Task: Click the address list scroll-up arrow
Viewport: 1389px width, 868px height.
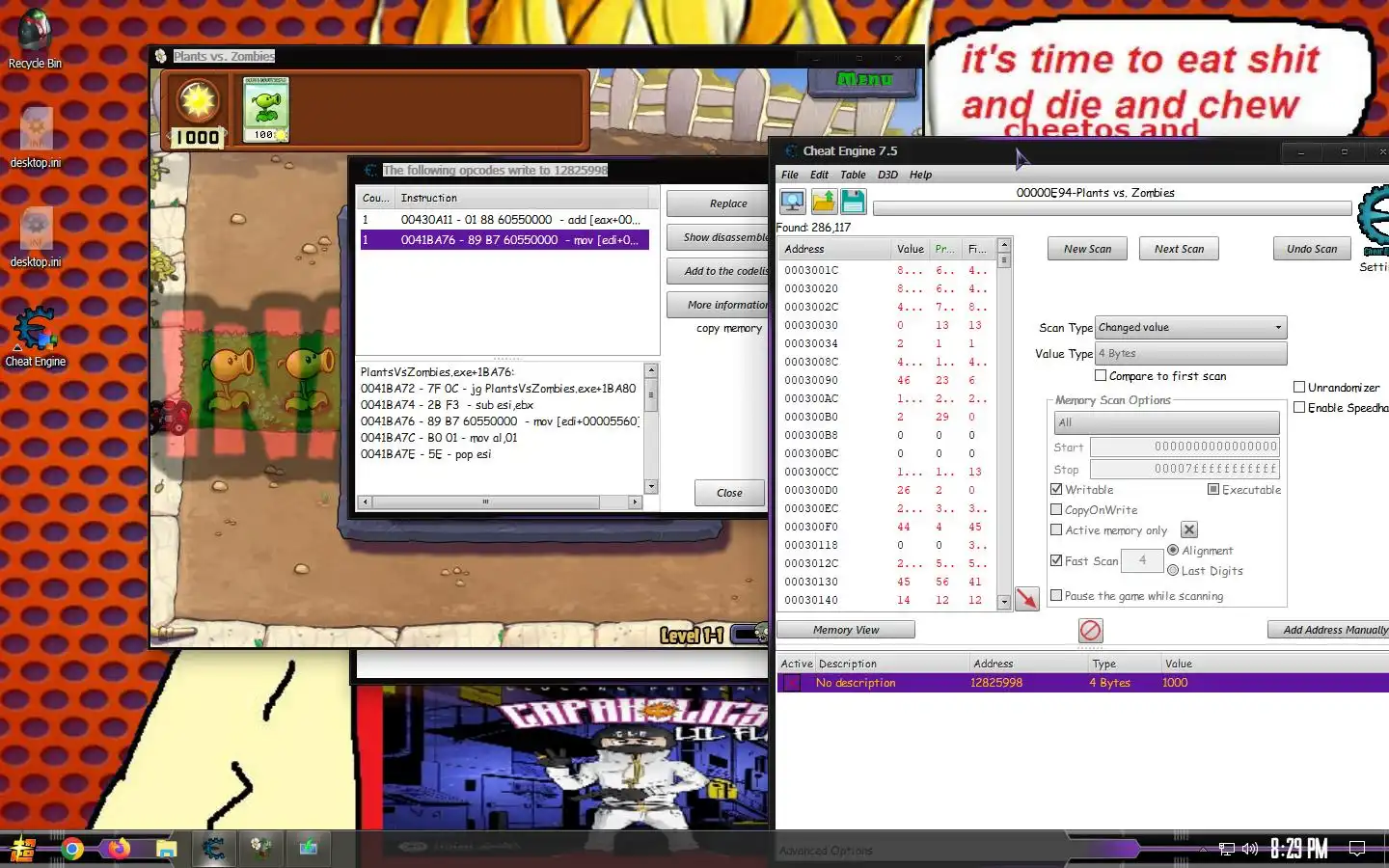Action: [x=1004, y=245]
